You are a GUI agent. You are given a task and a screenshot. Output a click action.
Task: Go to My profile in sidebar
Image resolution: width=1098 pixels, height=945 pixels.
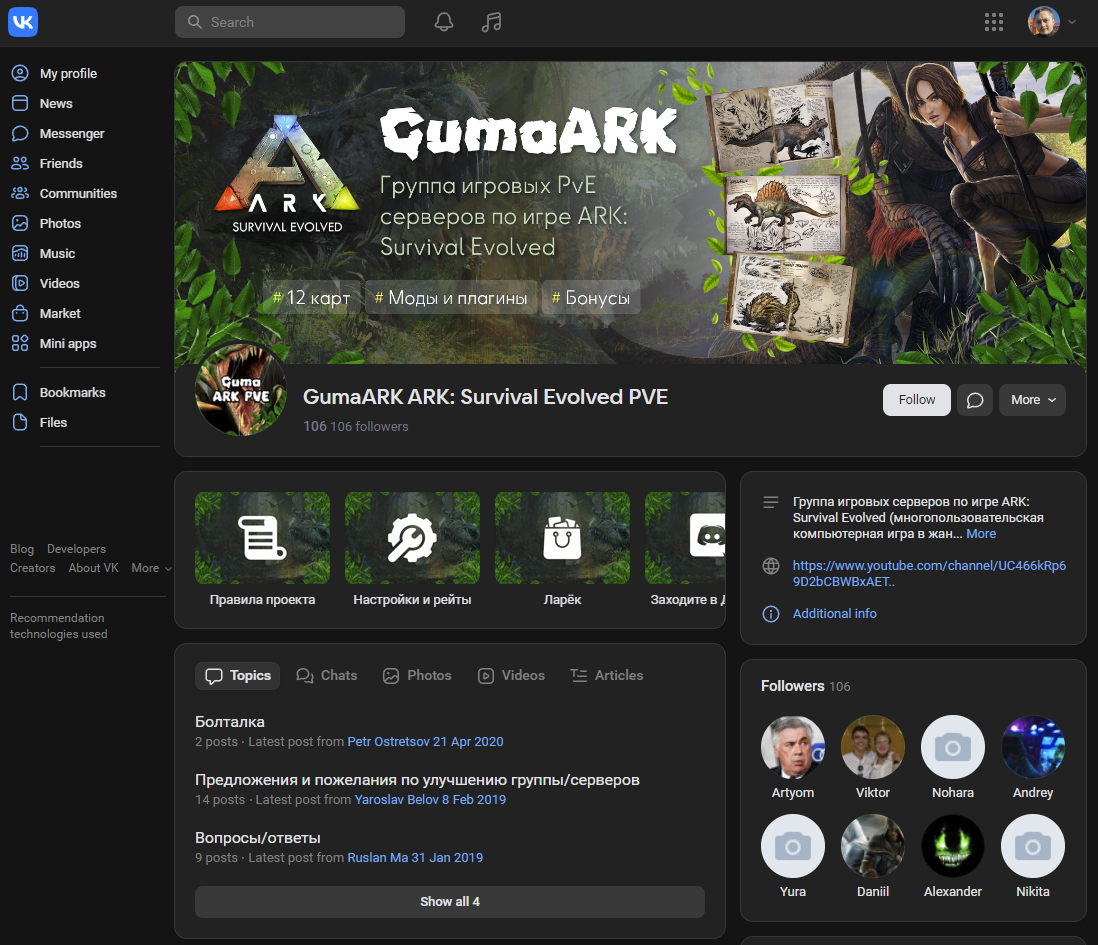point(68,74)
